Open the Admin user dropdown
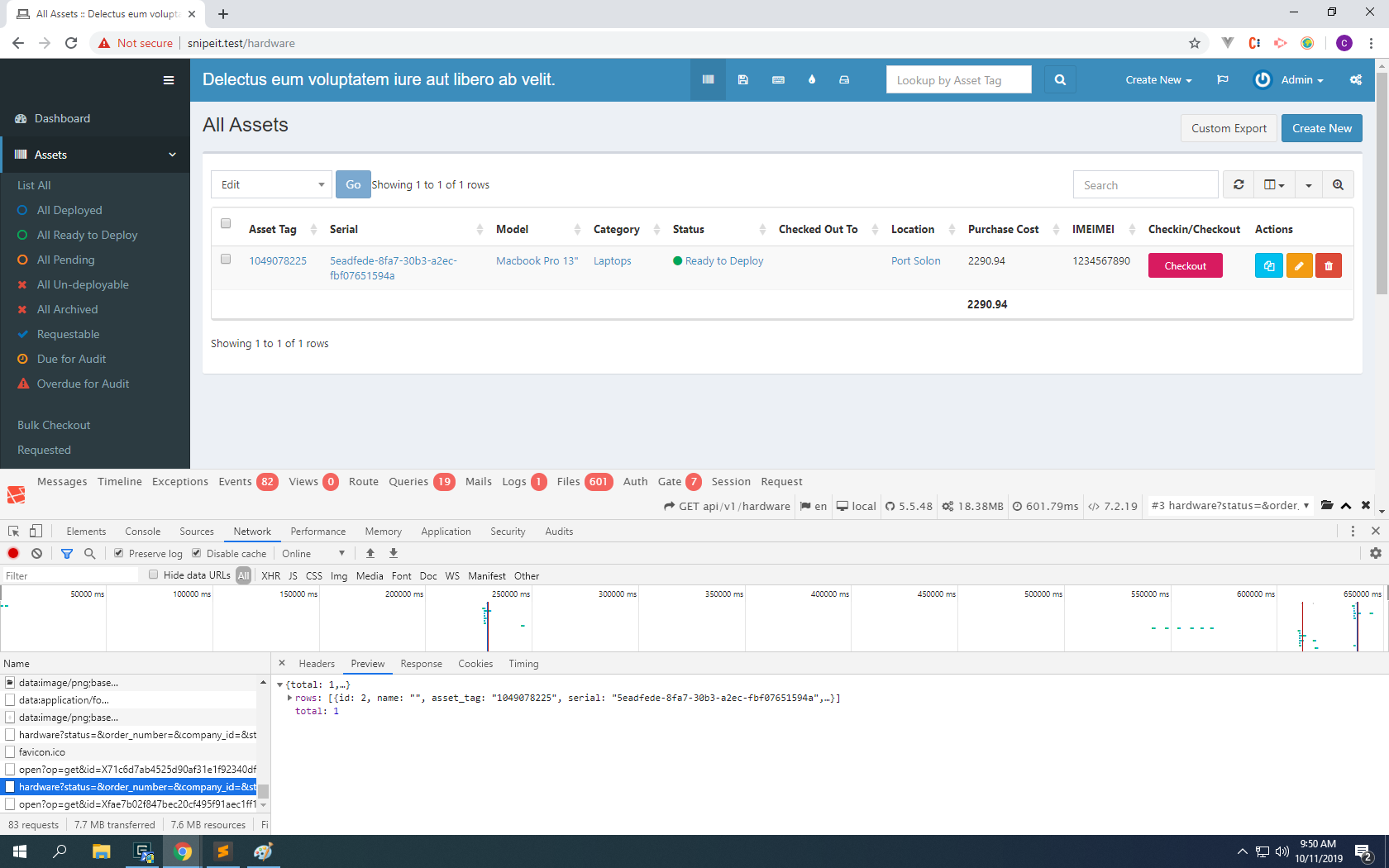Image resolution: width=1389 pixels, height=868 pixels. (x=1289, y=80)
